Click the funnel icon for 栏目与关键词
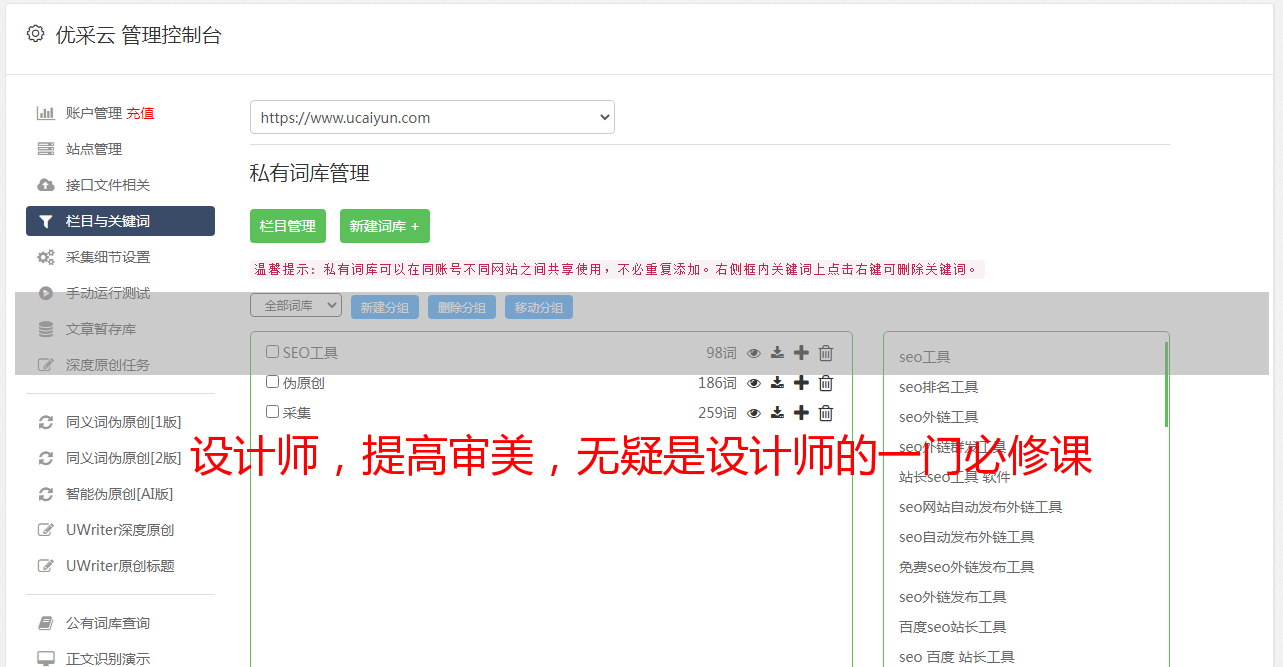This screenshot has width=1283, height=667. [46, 221]
